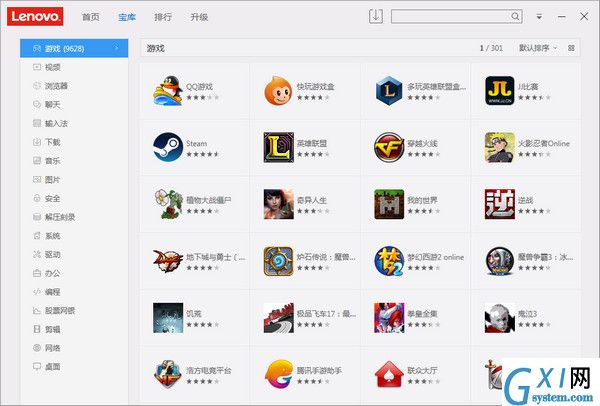Viewport: 600px width, 406px height.
Task: Open the 浏览器 category
Action: (74, 86)
